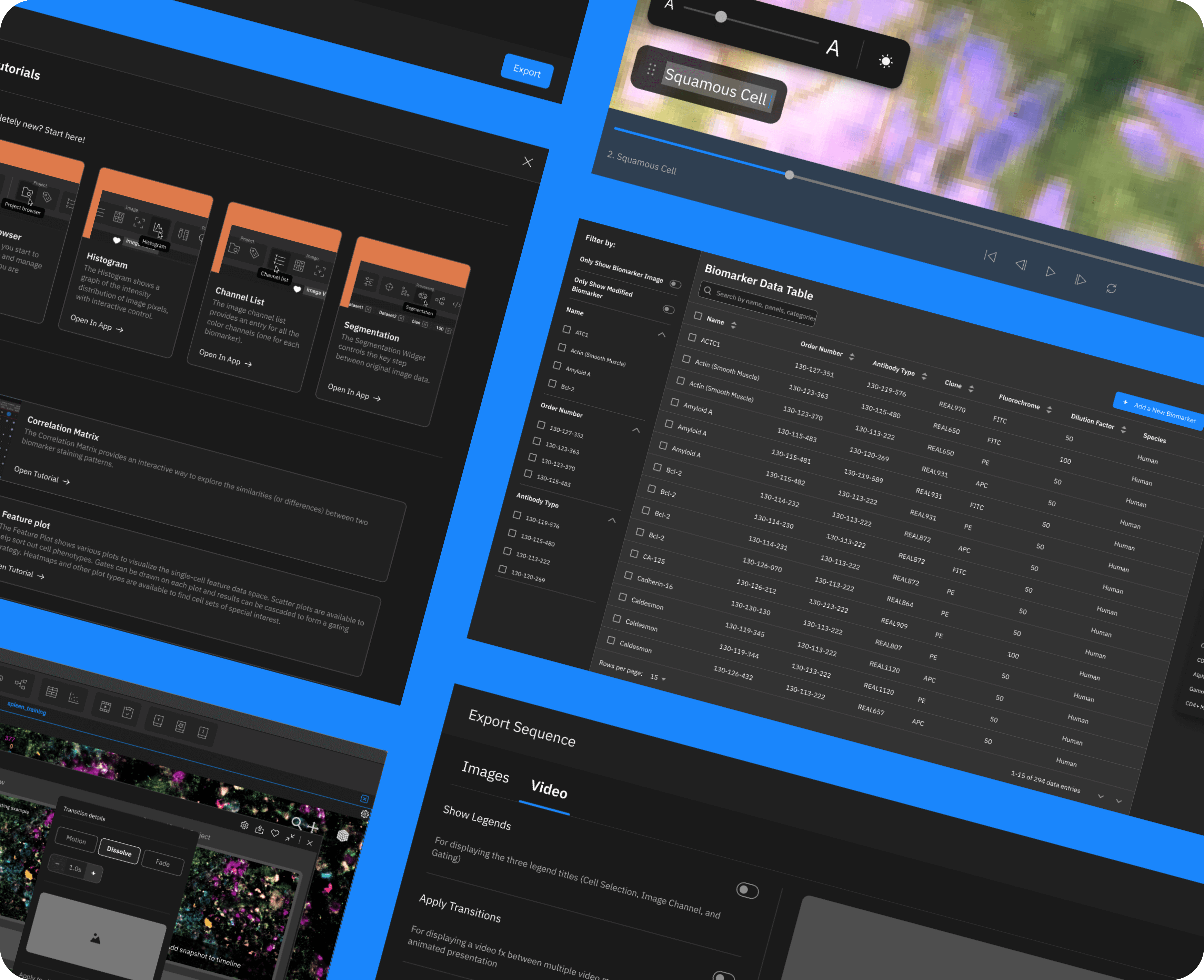Sort table by Order Number column
The image size is (1204, 980).
tap(852, 356)
